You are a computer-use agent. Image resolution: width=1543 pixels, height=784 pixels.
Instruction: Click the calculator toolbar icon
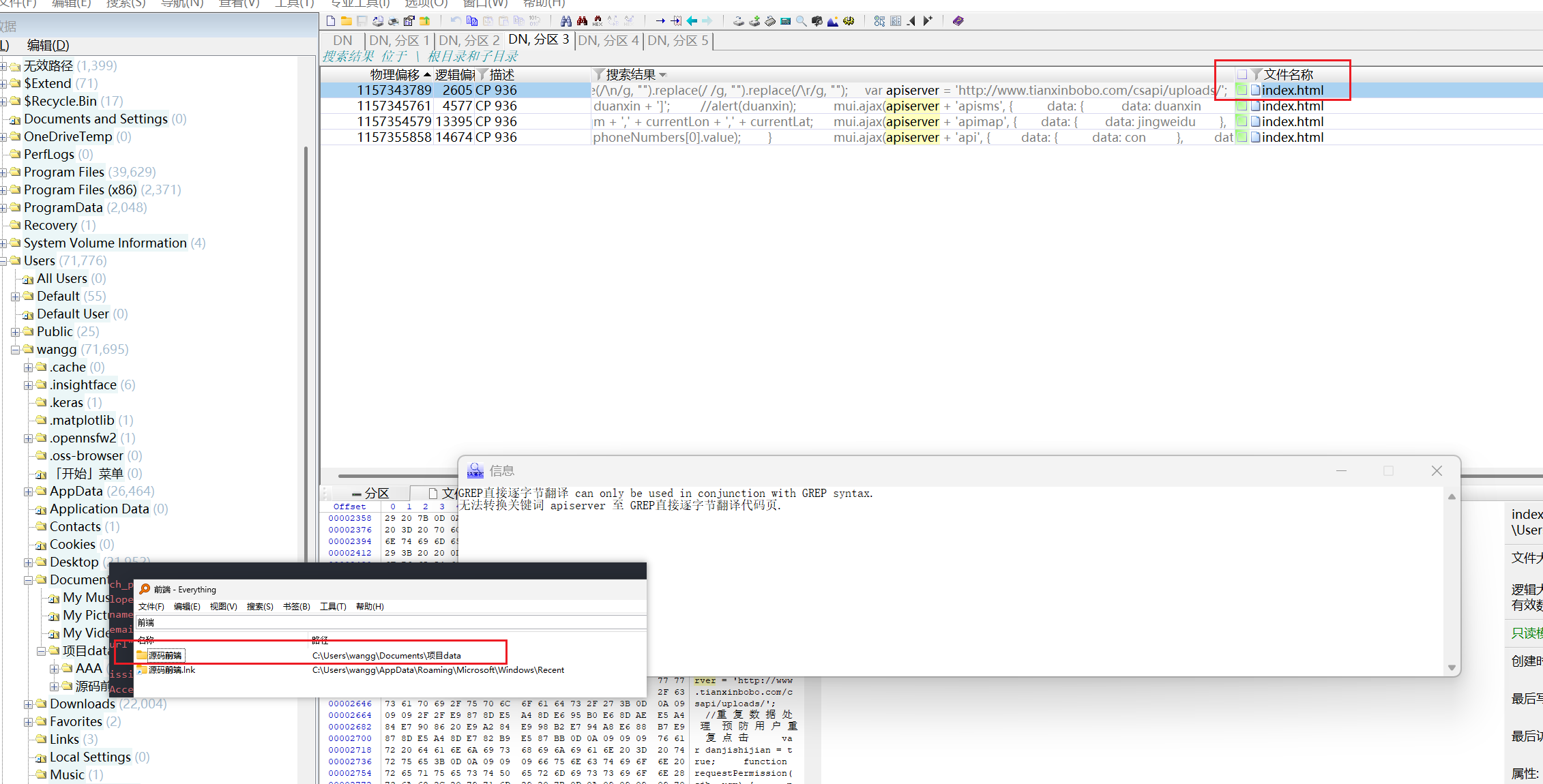[786, 21]
